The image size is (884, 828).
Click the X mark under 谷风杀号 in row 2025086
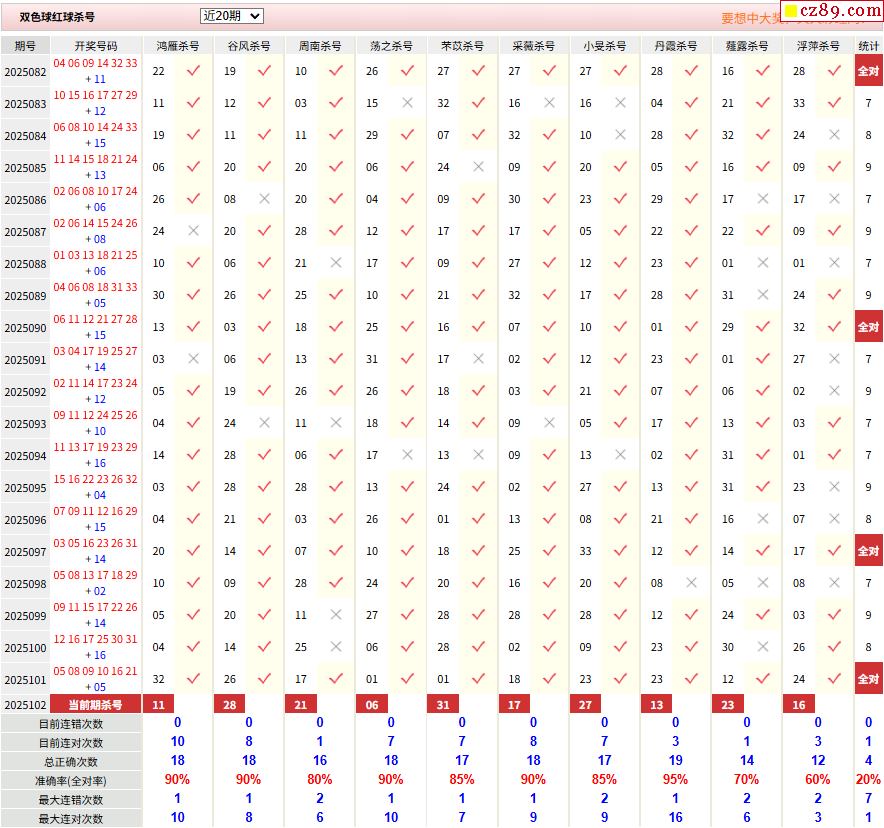(x=264, y=199)
